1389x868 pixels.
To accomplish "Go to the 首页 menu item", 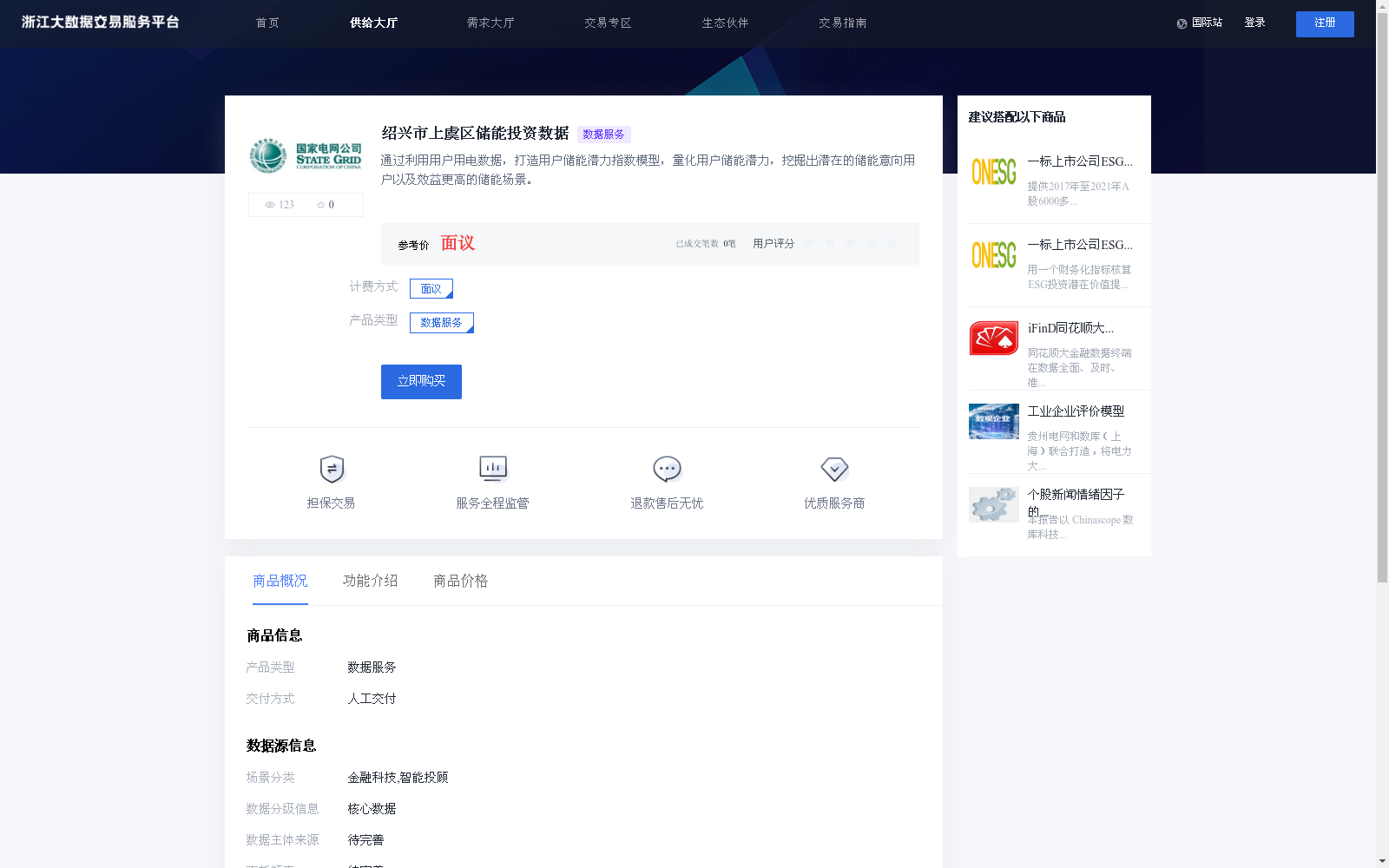I will pos(267,23).
